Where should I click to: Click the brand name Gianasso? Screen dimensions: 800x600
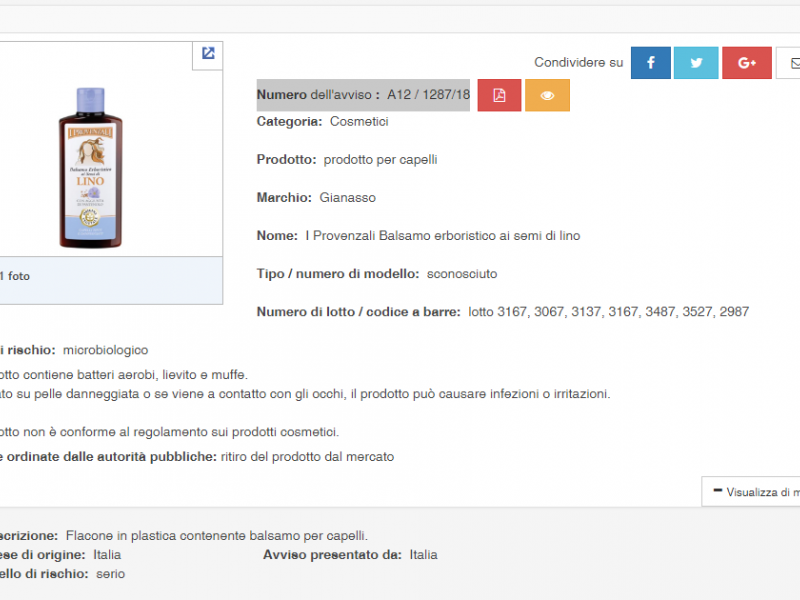[347, 197]
